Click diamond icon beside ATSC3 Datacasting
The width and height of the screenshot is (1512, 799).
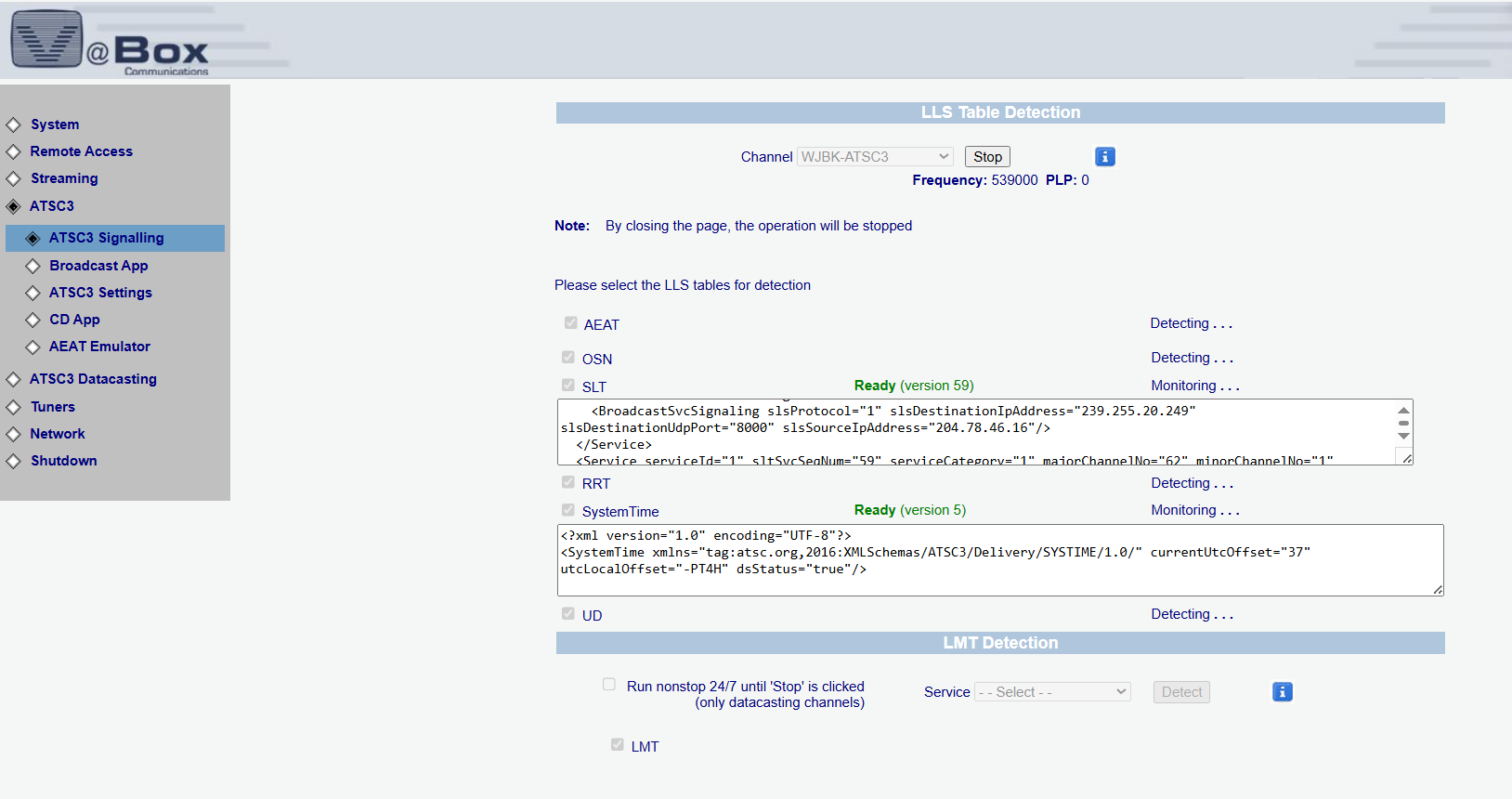(13, 379)
